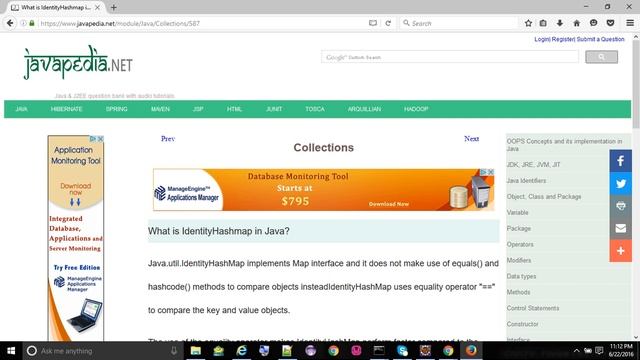This screenshot has height=360, width=640.
Task: Click the Firefox back arrow button
Action: tap(10, 23)
